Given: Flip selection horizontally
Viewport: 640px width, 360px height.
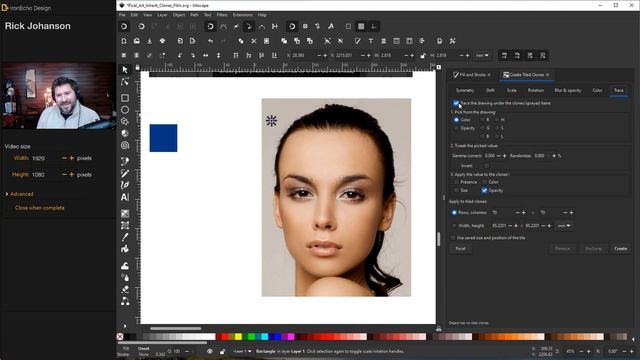Looking at the screenshot, I should coord(206,55).
